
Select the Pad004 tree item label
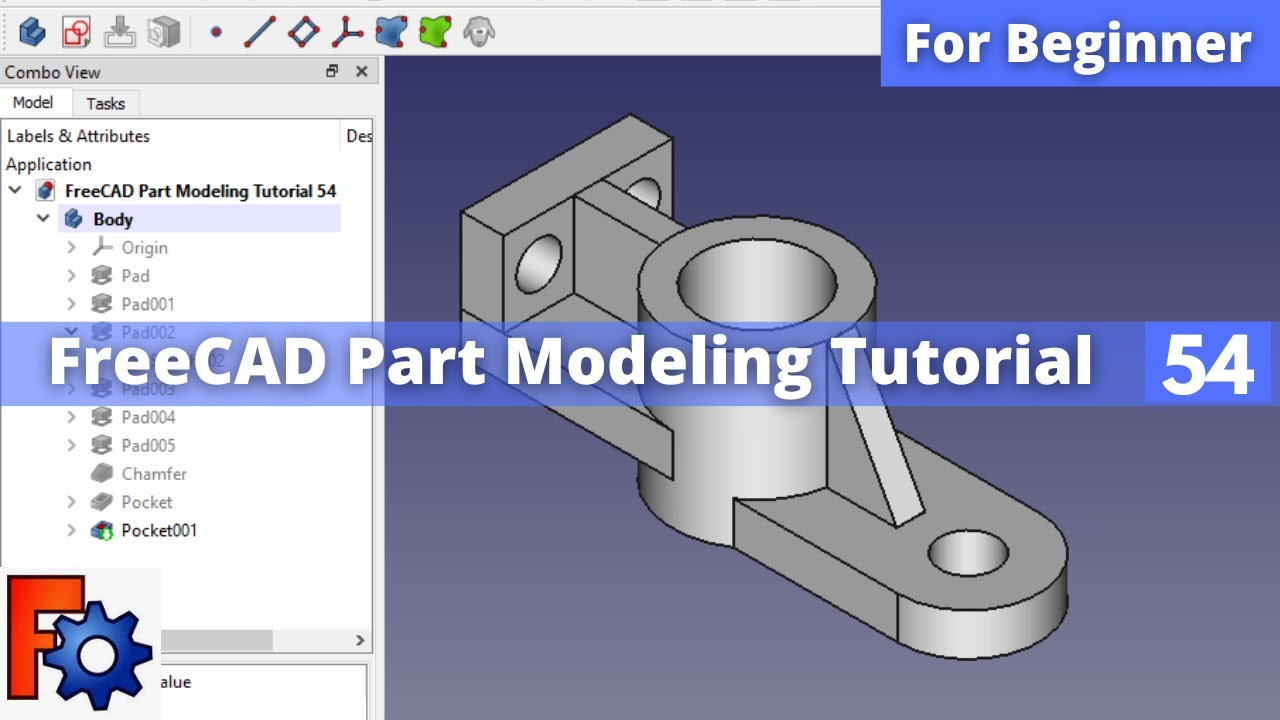coord(148,417)
